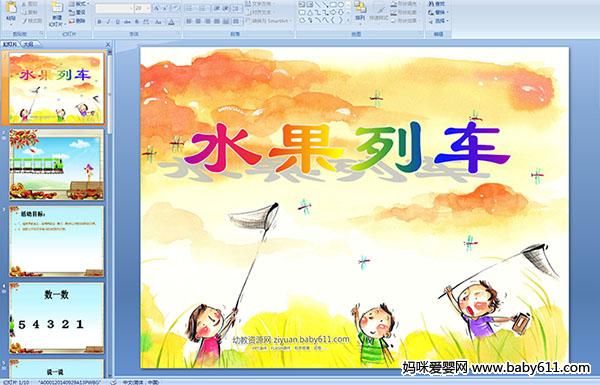Toggle Bold formatting
The width and height of the screenshot is (600, 385).
(99, 22)
